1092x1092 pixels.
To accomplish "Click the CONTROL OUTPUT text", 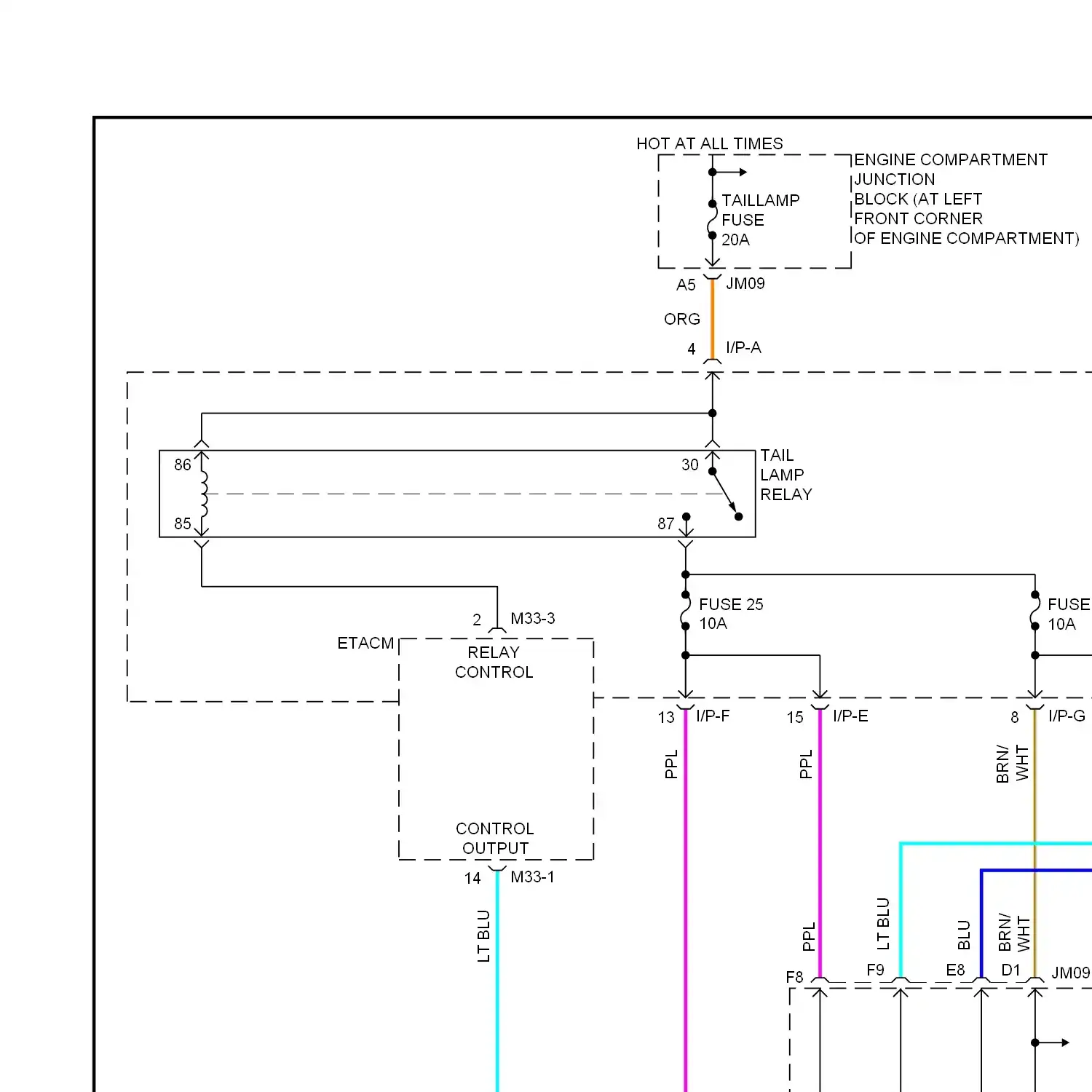I will pos(494,838).
